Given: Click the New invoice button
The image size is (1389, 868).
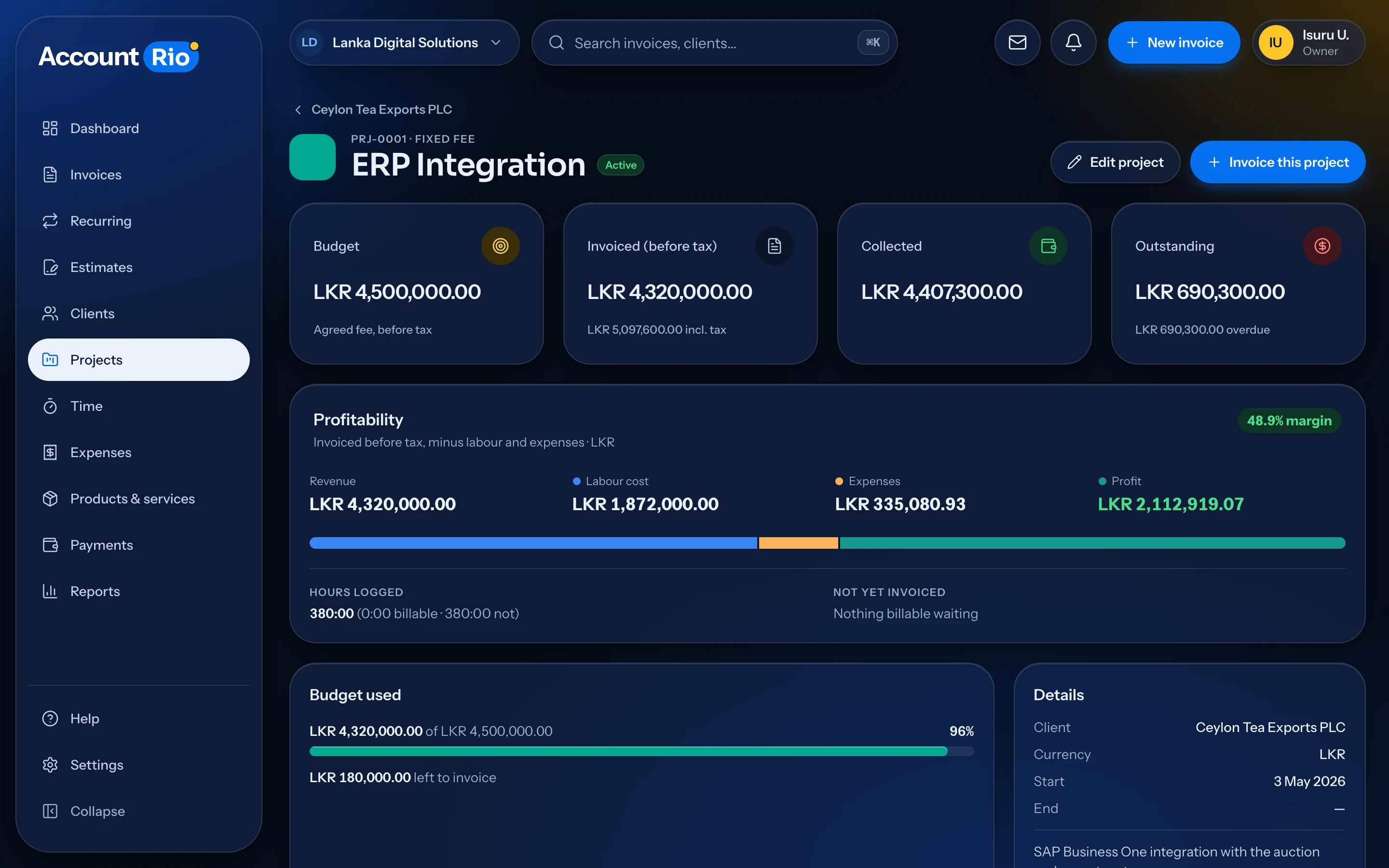Looking at the screenshot, I should [x=1174, y=42].
